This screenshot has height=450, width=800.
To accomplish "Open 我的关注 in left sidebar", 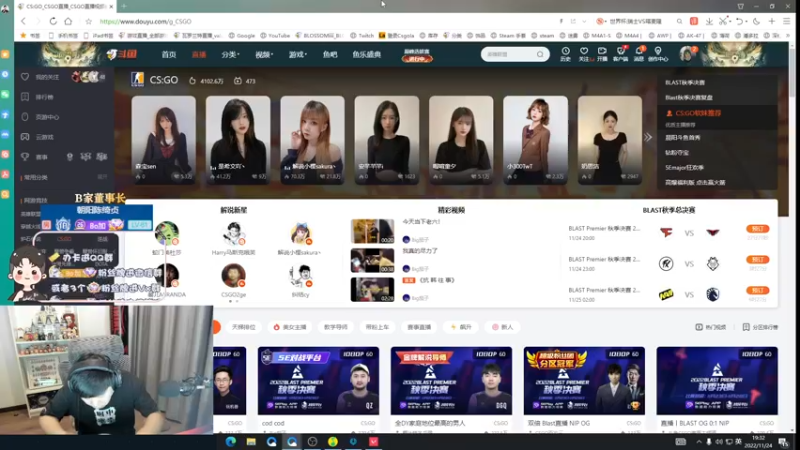I will coord(47,77).
